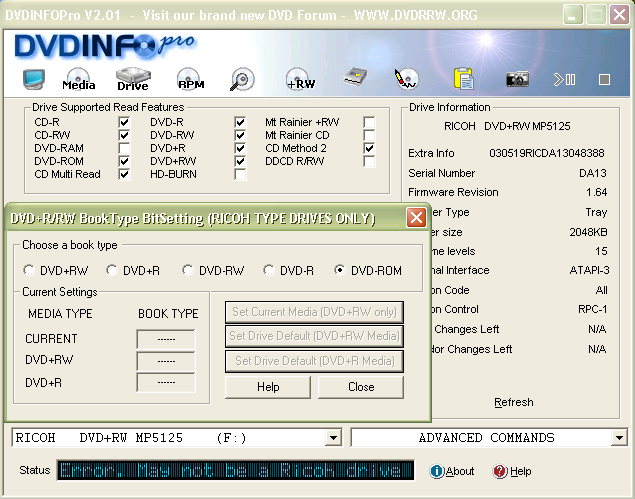The height and width of the screenshot is (499, 635).
Task: Toggle the Mt Rainier +RW checkbox
Action: 369,122
